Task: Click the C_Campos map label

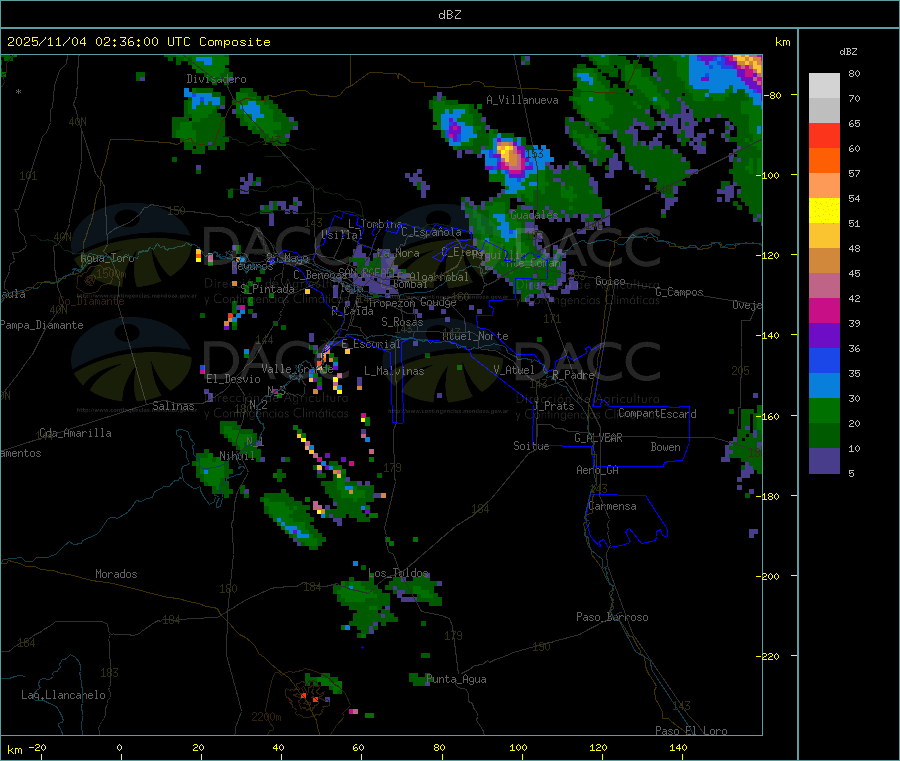Action: [680, 292]
